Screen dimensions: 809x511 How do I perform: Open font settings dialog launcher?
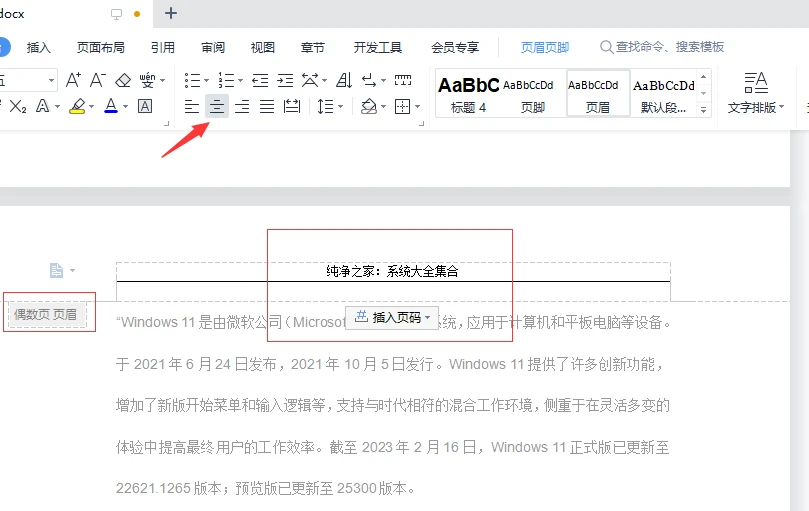pos(166,123)
